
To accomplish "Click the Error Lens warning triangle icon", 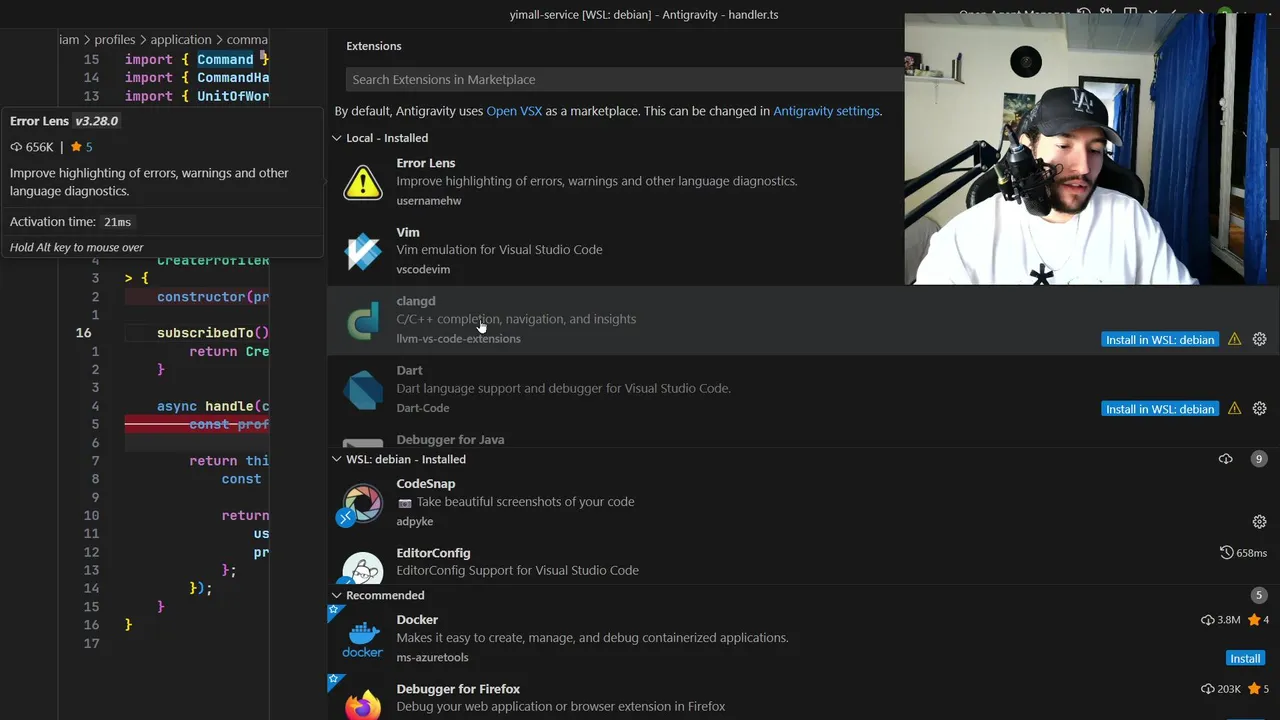I will point(363,182).
